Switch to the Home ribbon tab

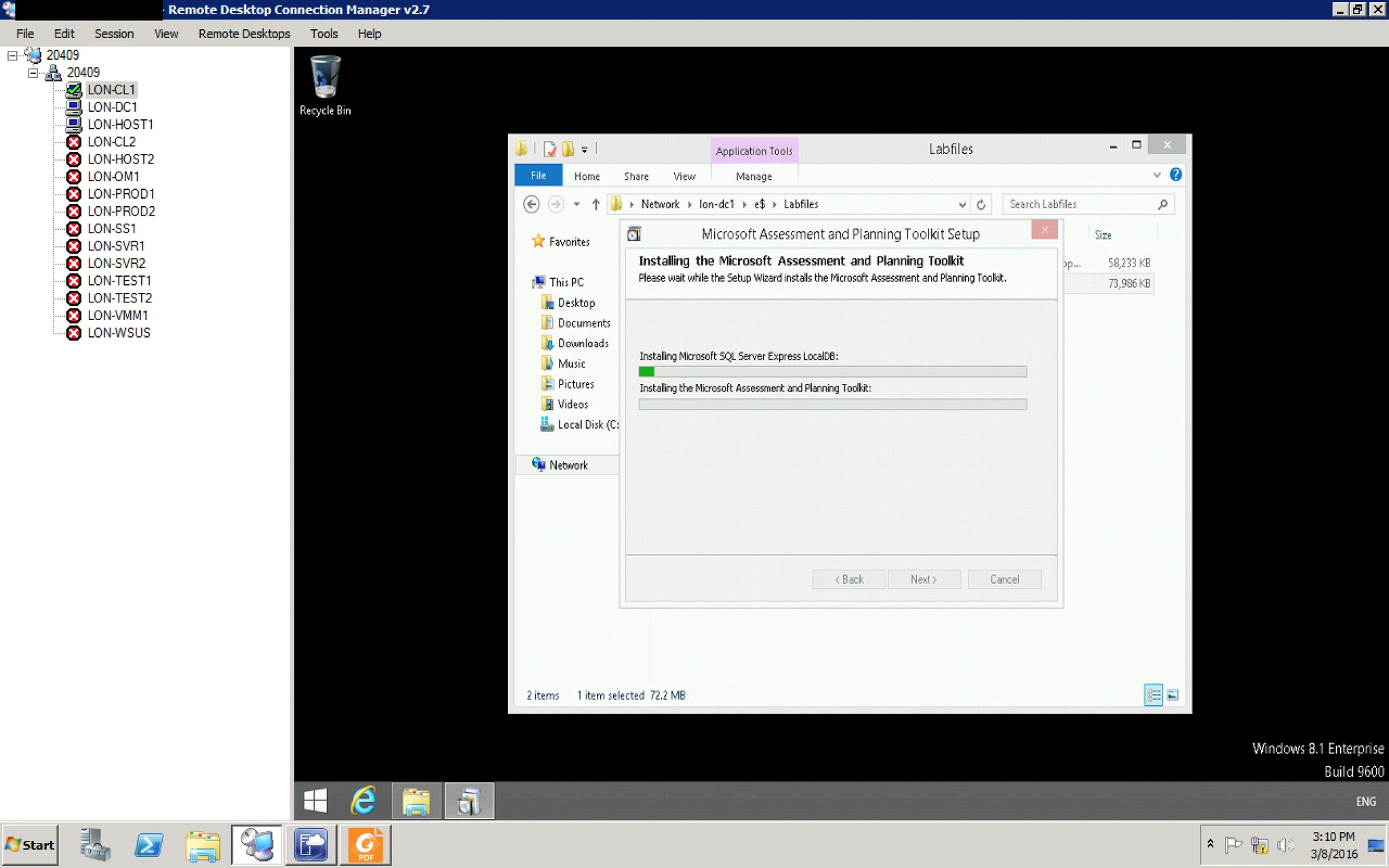(x=587, y=176)
